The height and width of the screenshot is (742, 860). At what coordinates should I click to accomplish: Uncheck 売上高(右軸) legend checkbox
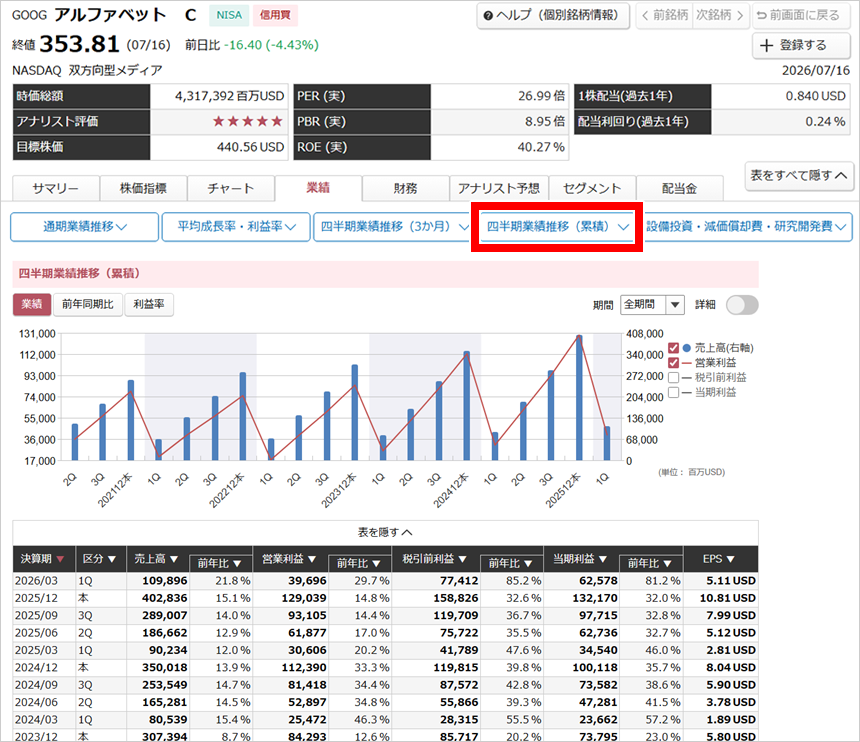point(674,348)
